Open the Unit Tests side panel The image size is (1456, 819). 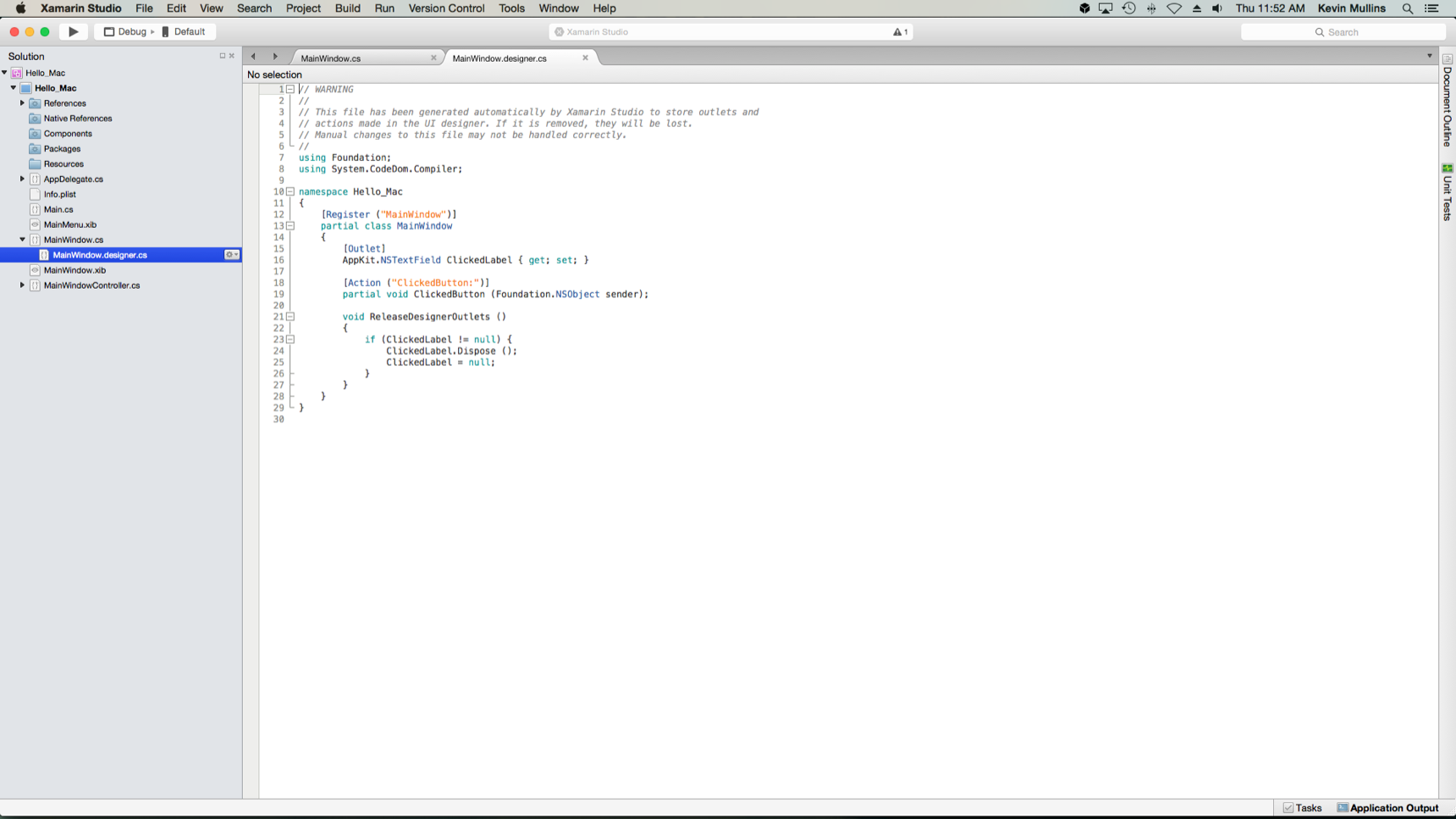(1448, 193)
